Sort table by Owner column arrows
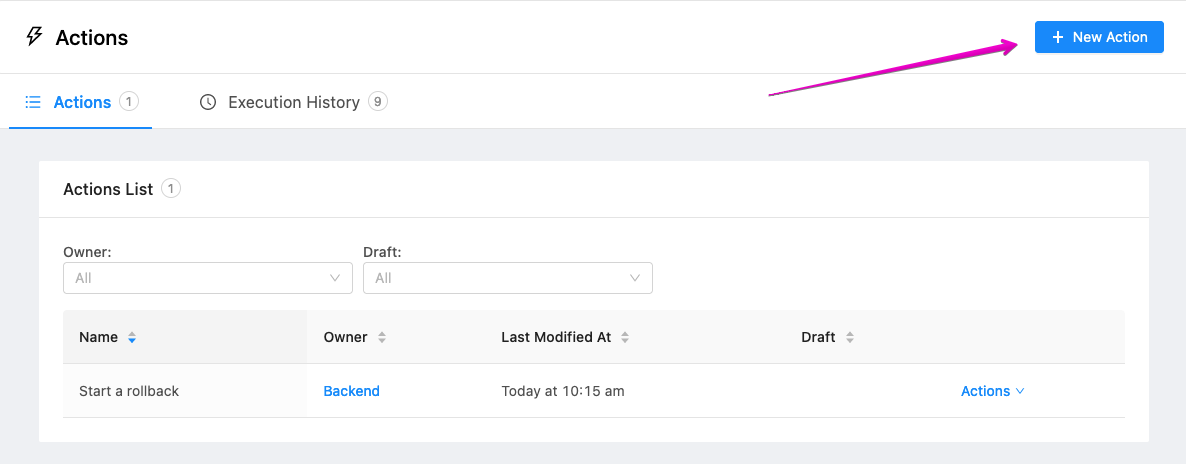 [382, 338]
